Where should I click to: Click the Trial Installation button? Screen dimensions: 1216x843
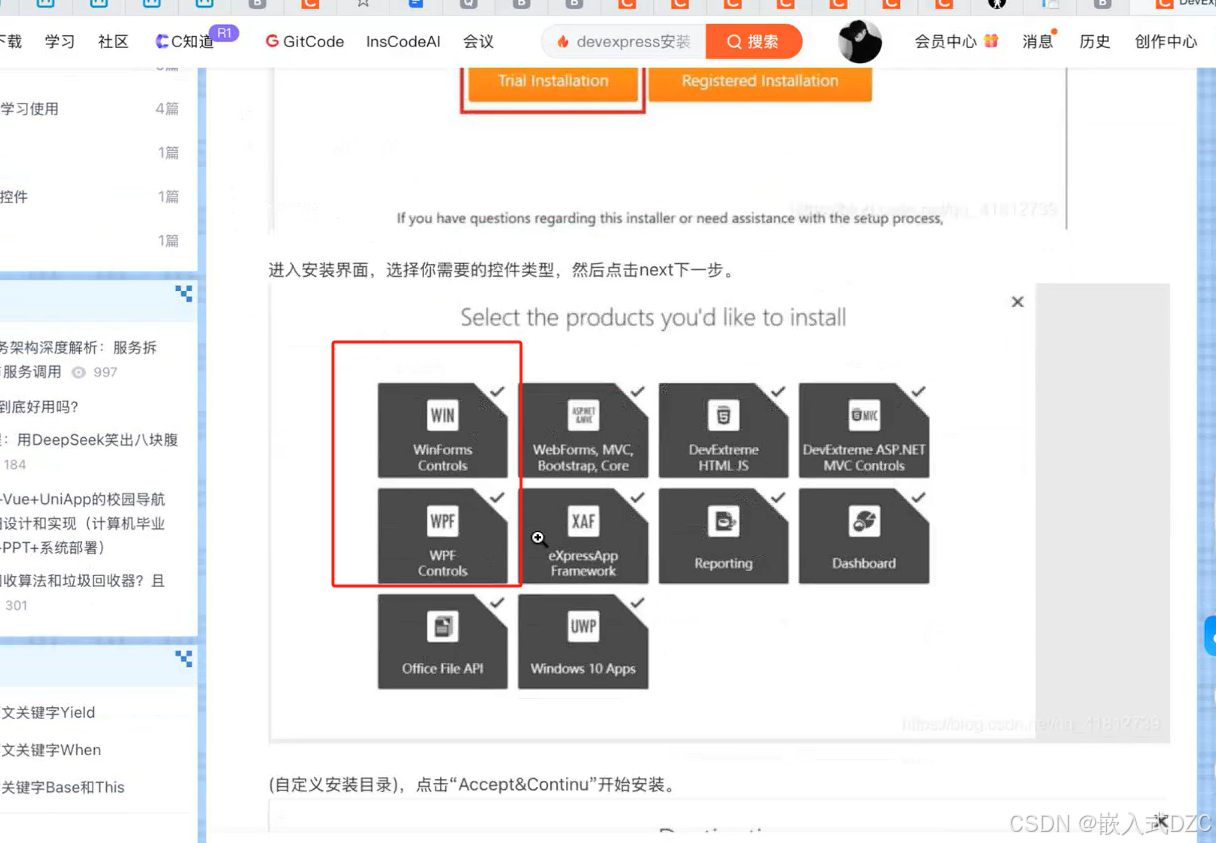click(x=553, y=81)
